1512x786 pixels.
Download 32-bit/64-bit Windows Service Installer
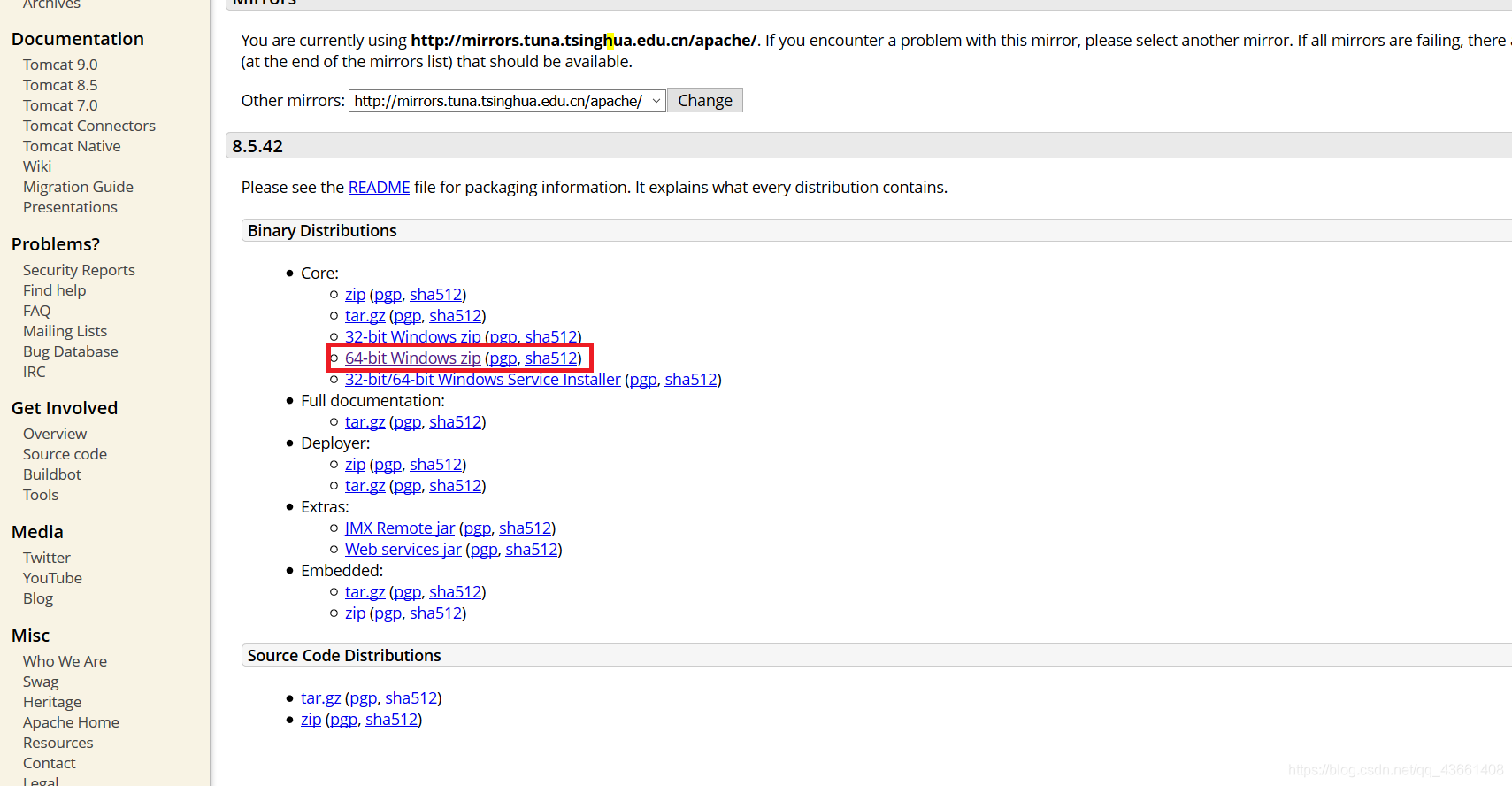[x=482, y=380]
